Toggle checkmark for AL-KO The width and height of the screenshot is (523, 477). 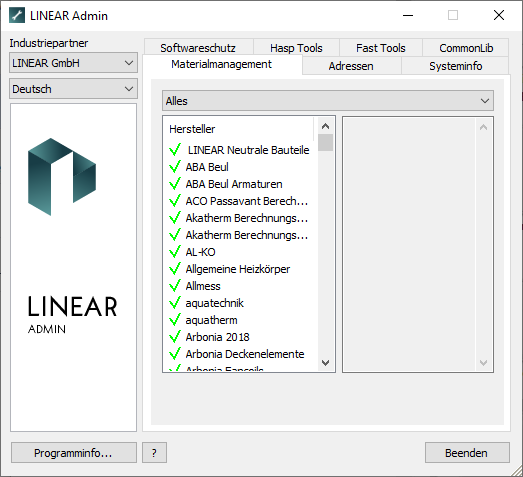175,252
